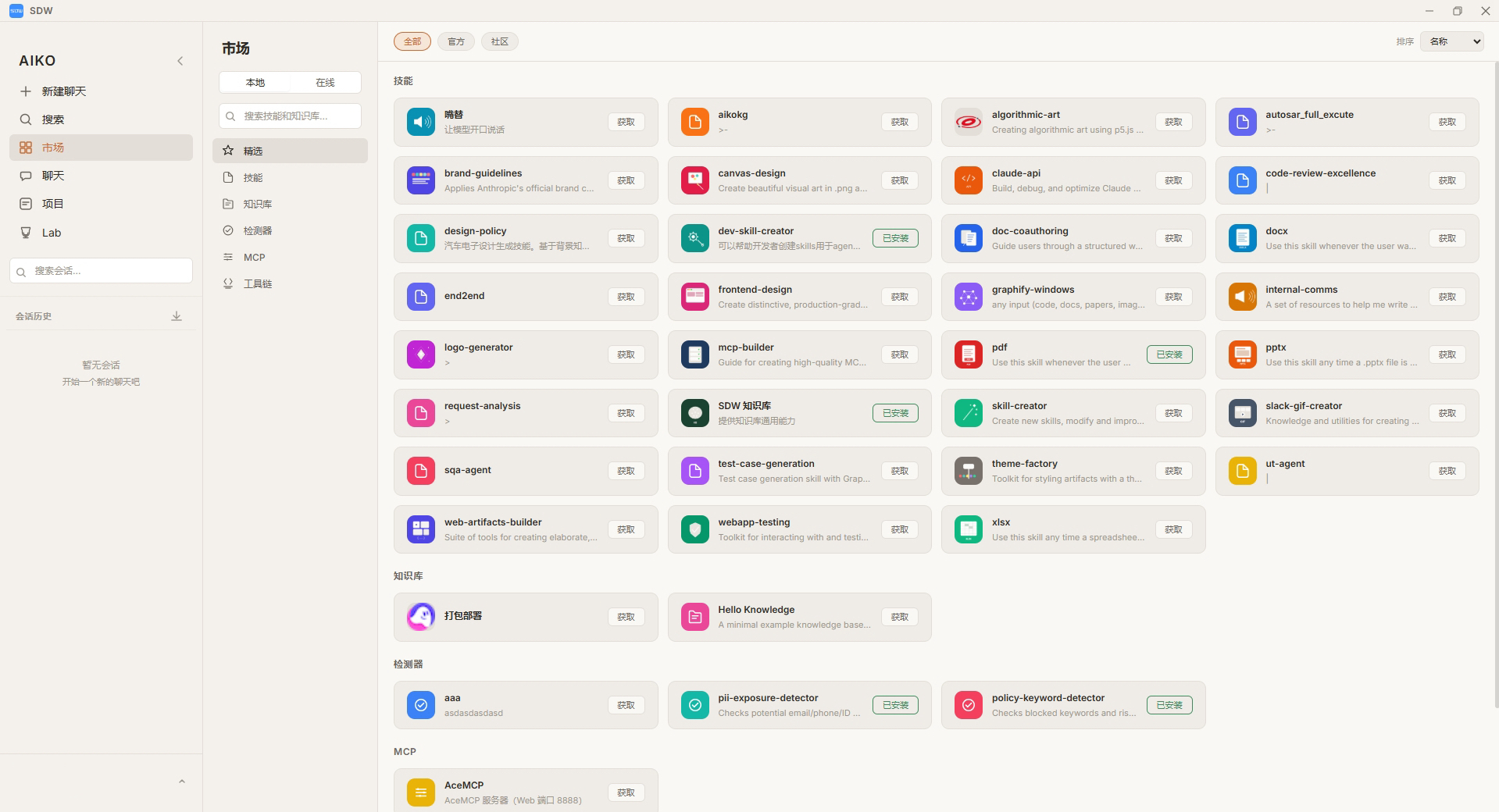Click the 会话历史 download icon

tap(177, 316)
